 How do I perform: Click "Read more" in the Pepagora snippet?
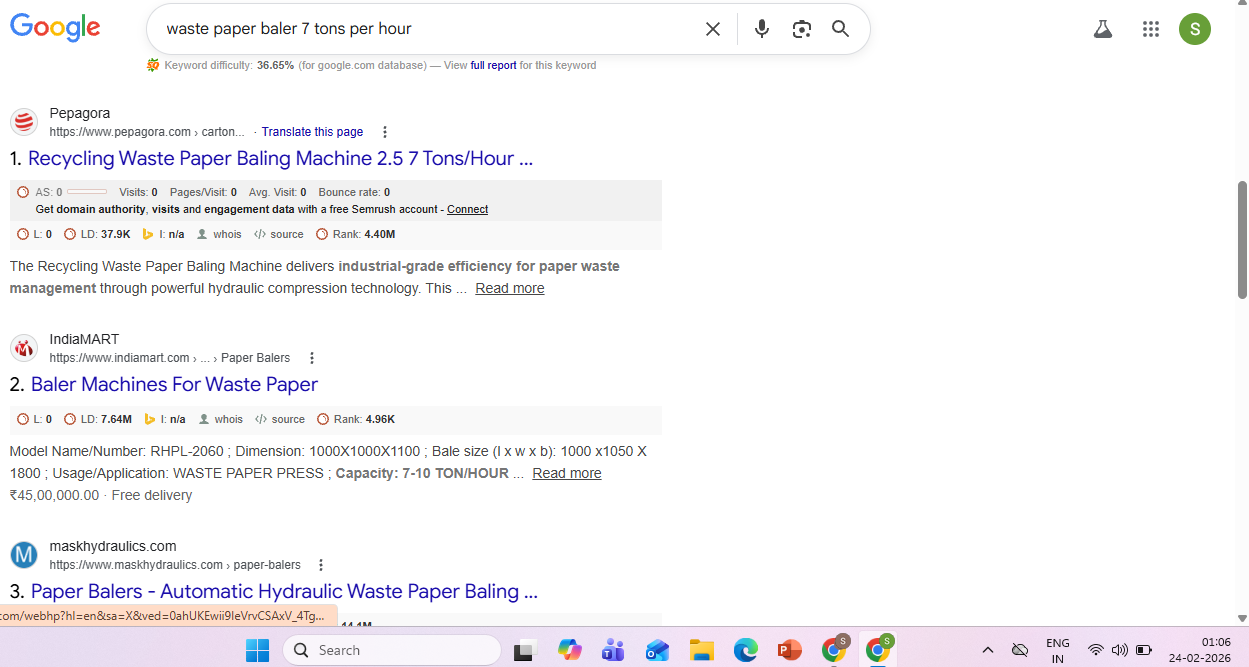coord(510,288)
